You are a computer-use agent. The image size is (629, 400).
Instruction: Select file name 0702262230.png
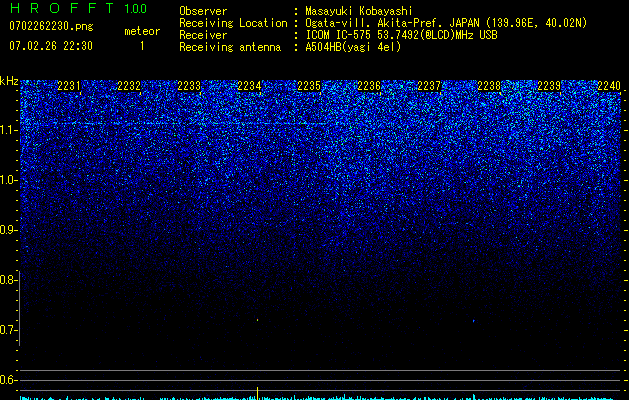pos(51,26)
